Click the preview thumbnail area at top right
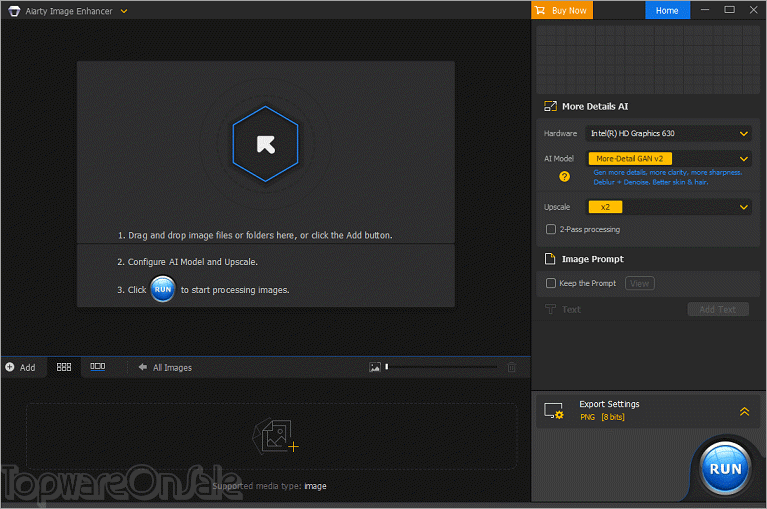This screenshot has width=767, height=509. 648,59
